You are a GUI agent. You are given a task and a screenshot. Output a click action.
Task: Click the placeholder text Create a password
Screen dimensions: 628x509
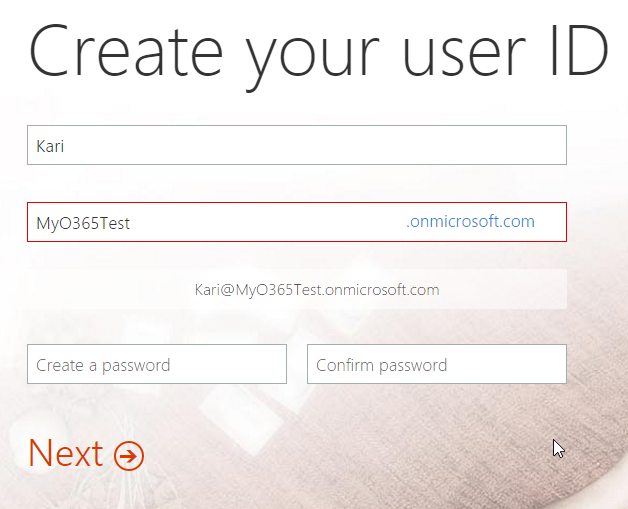click(103, 365)
